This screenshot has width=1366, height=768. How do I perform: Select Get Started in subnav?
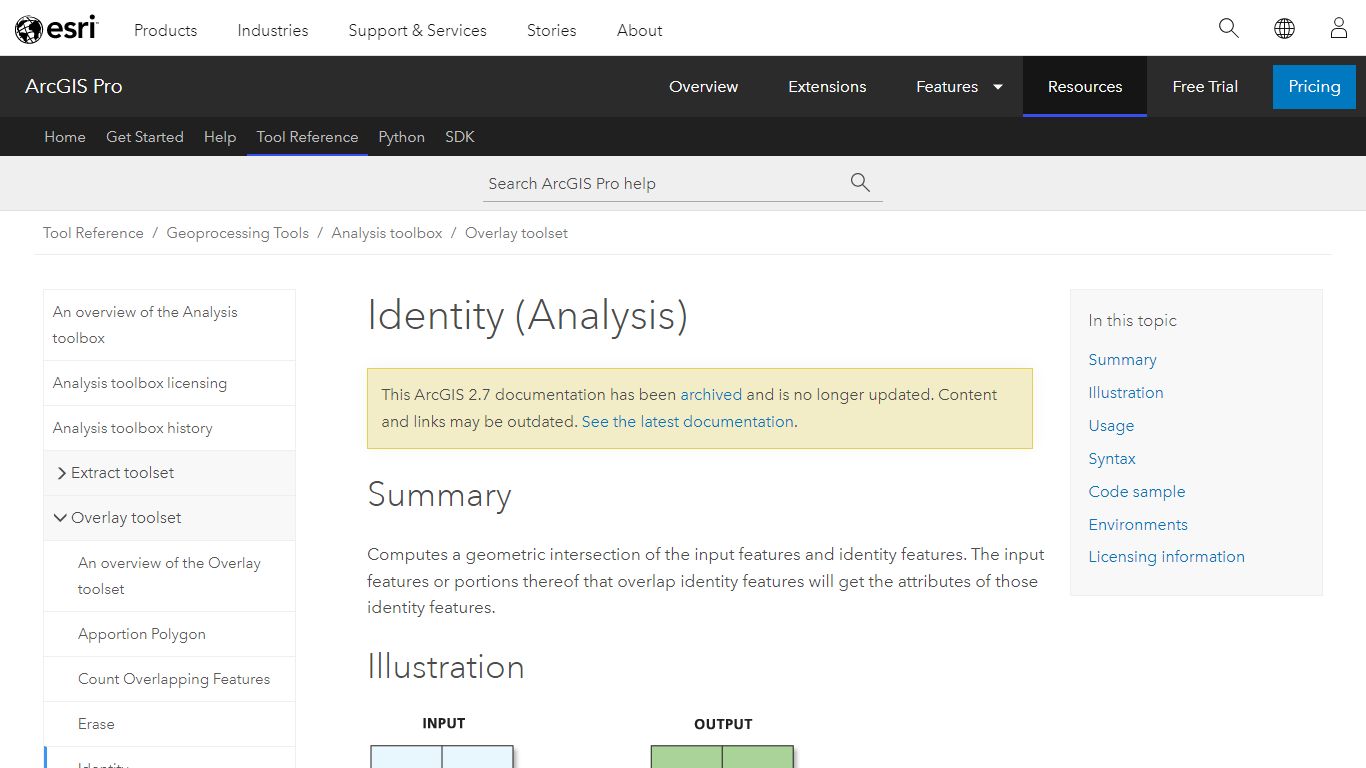tap(145, 137)
